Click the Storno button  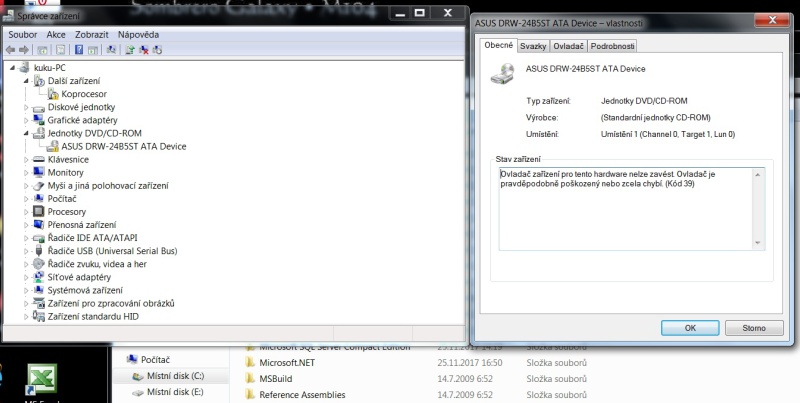point(754,328)
